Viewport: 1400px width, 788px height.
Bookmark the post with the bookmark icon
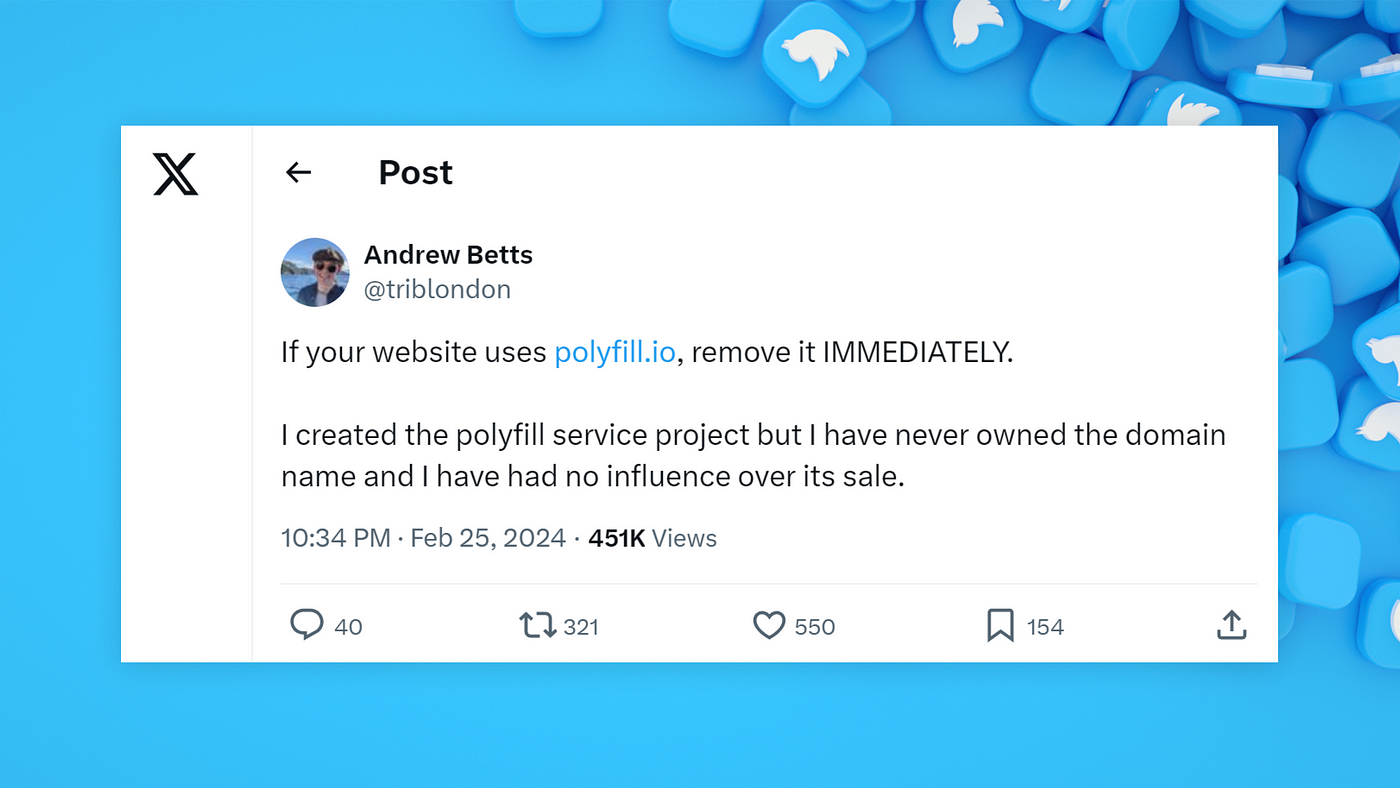pyautogui.click(x=1000, y=626)
